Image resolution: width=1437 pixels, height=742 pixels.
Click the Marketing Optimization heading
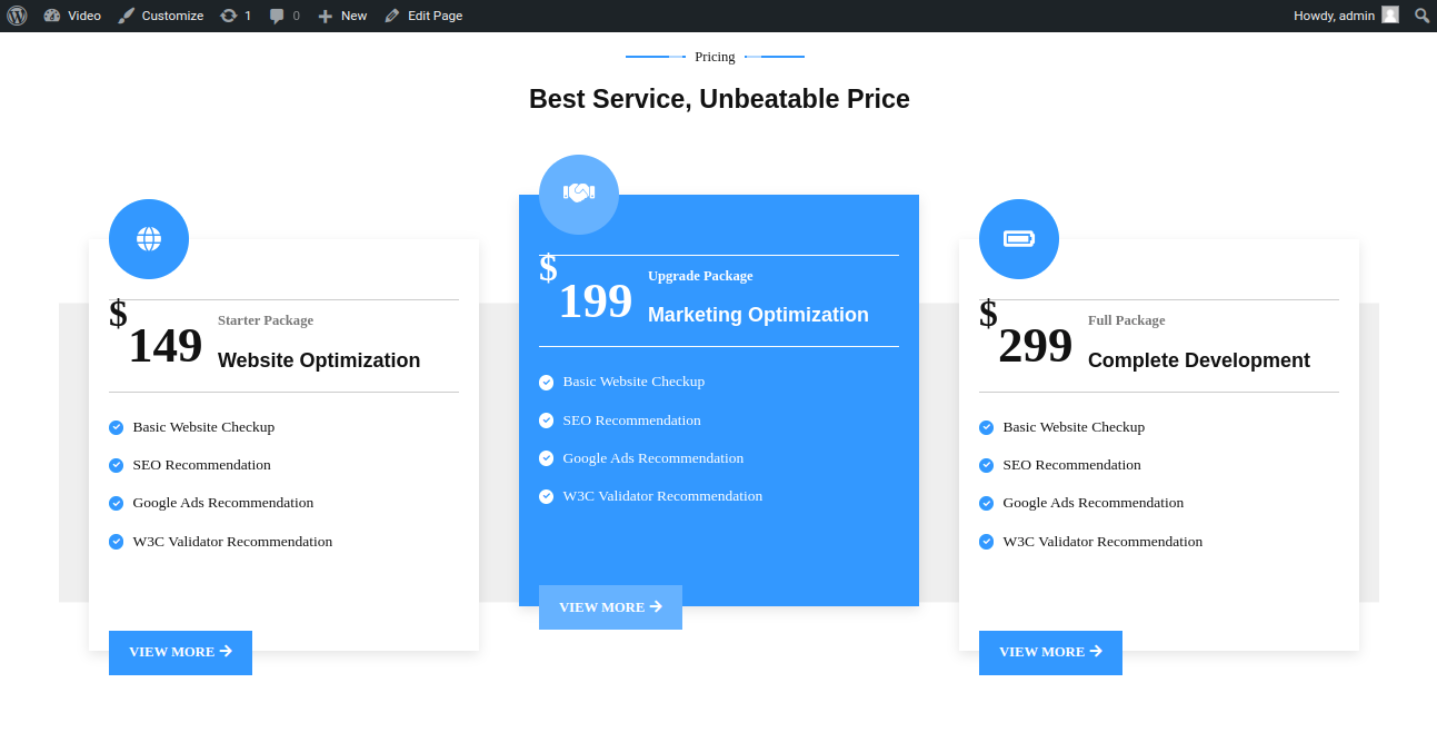758,315
